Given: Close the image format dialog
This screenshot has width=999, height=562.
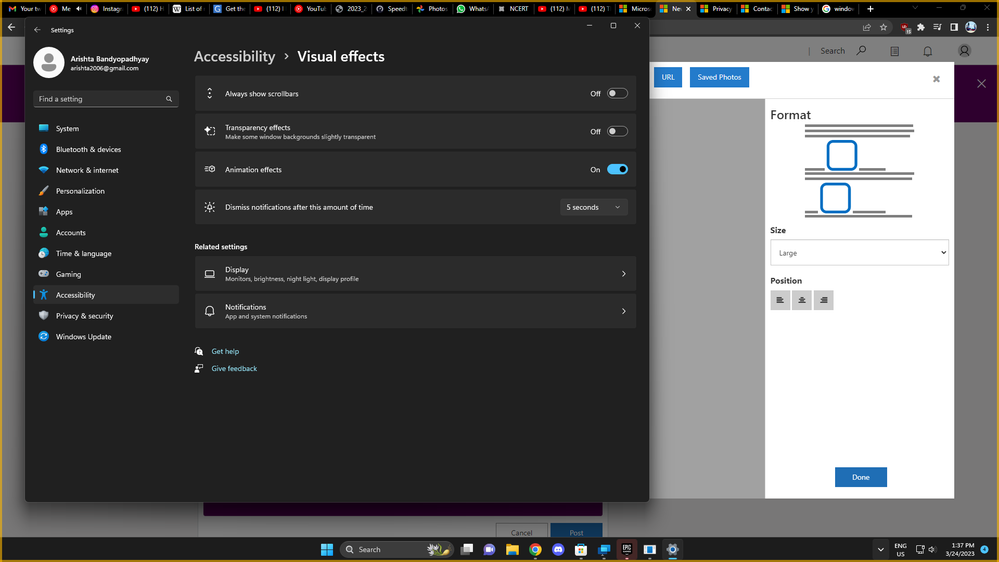Looking at the screenshot, I should click(x=937, y=79).
